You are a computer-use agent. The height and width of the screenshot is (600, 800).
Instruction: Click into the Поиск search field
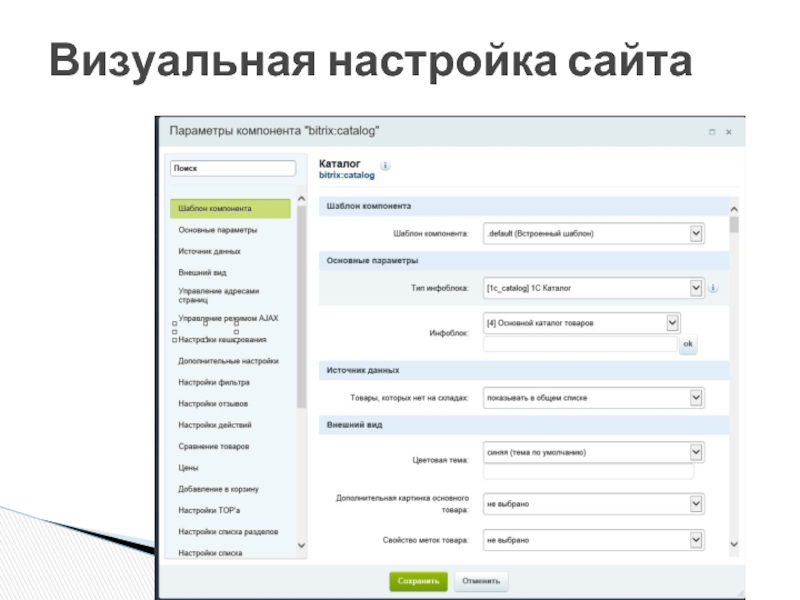(233, 168)
